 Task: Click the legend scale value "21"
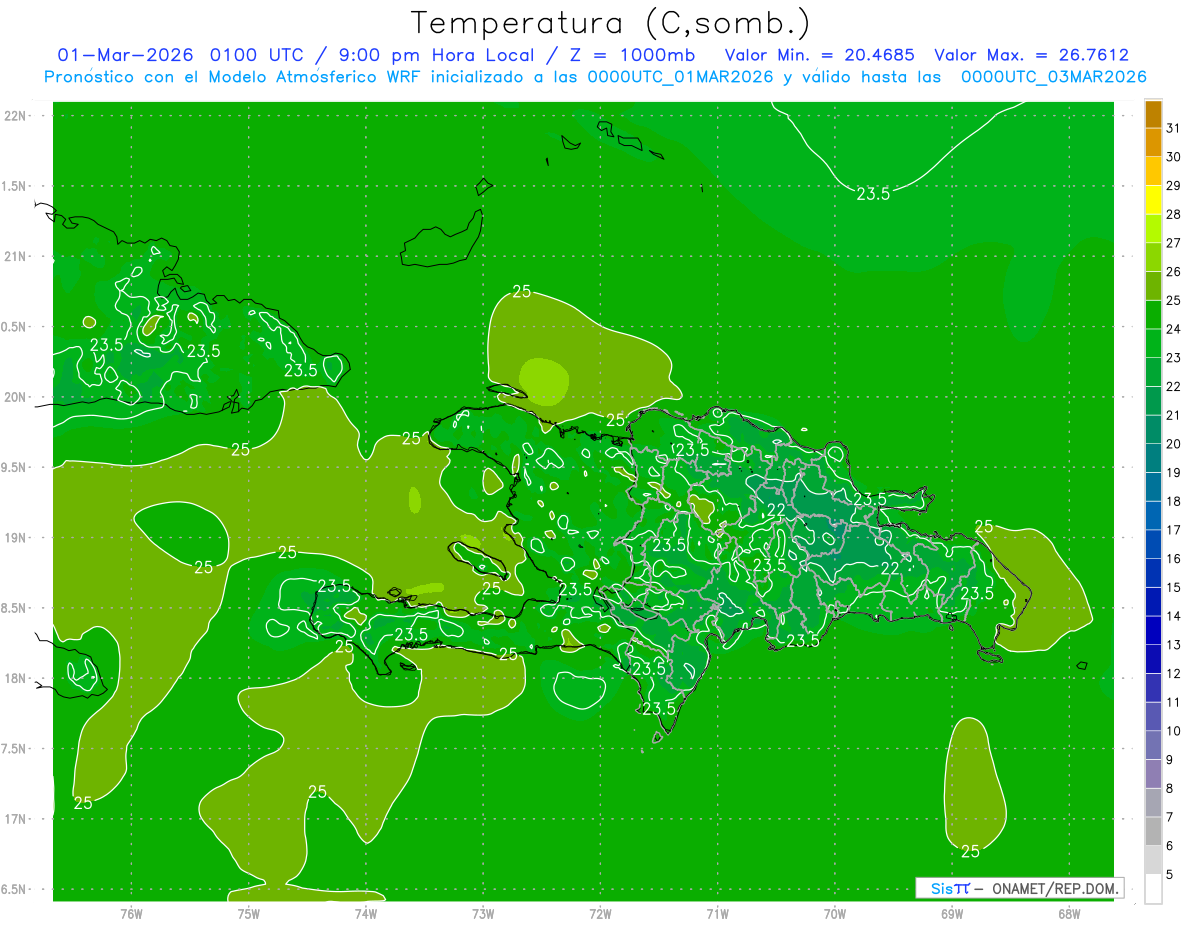(x=1174, y=415)
